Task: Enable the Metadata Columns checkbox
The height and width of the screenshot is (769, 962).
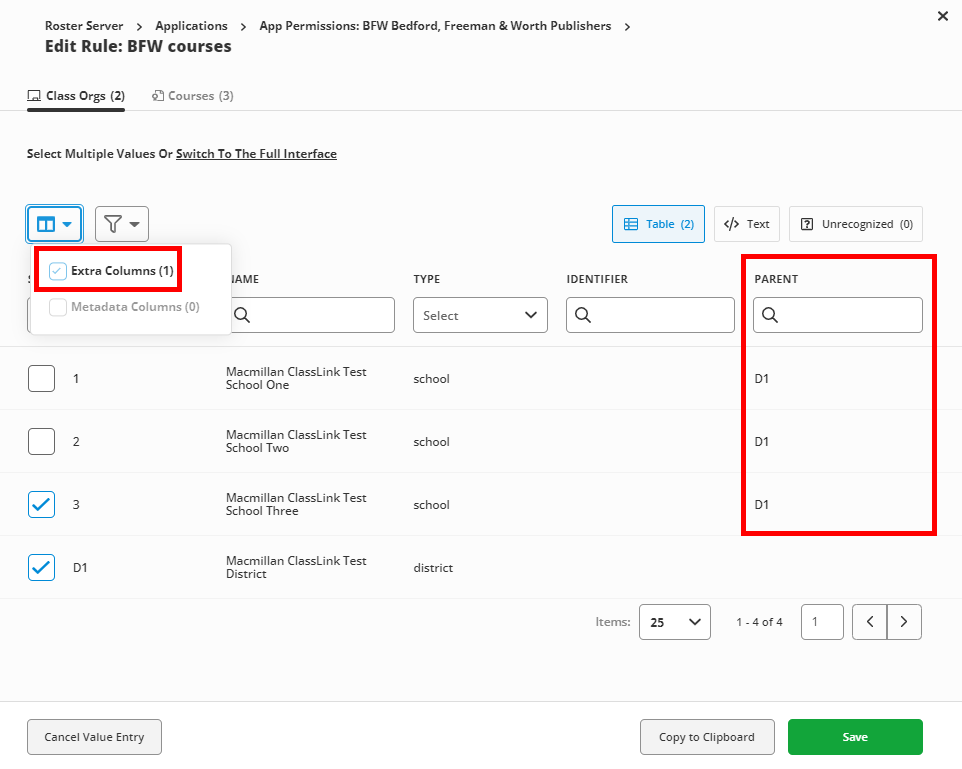Action: click(x=58, y=307)
